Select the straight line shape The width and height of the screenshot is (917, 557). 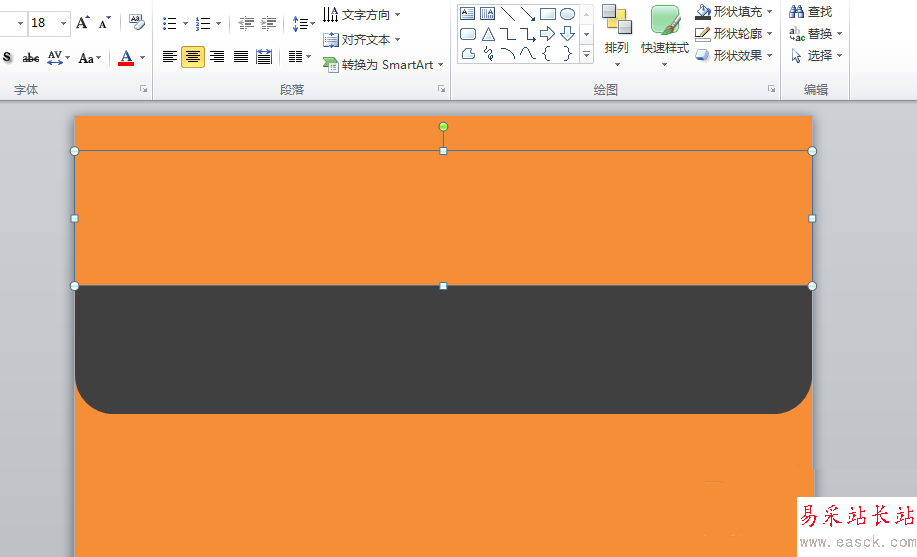[508, 13]
